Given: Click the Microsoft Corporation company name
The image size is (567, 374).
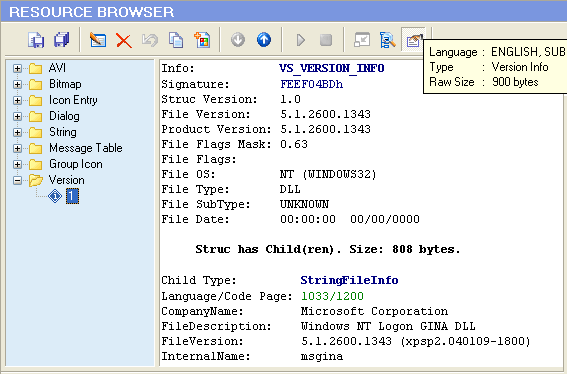Looking at the screenshot, I should point(374,311).
